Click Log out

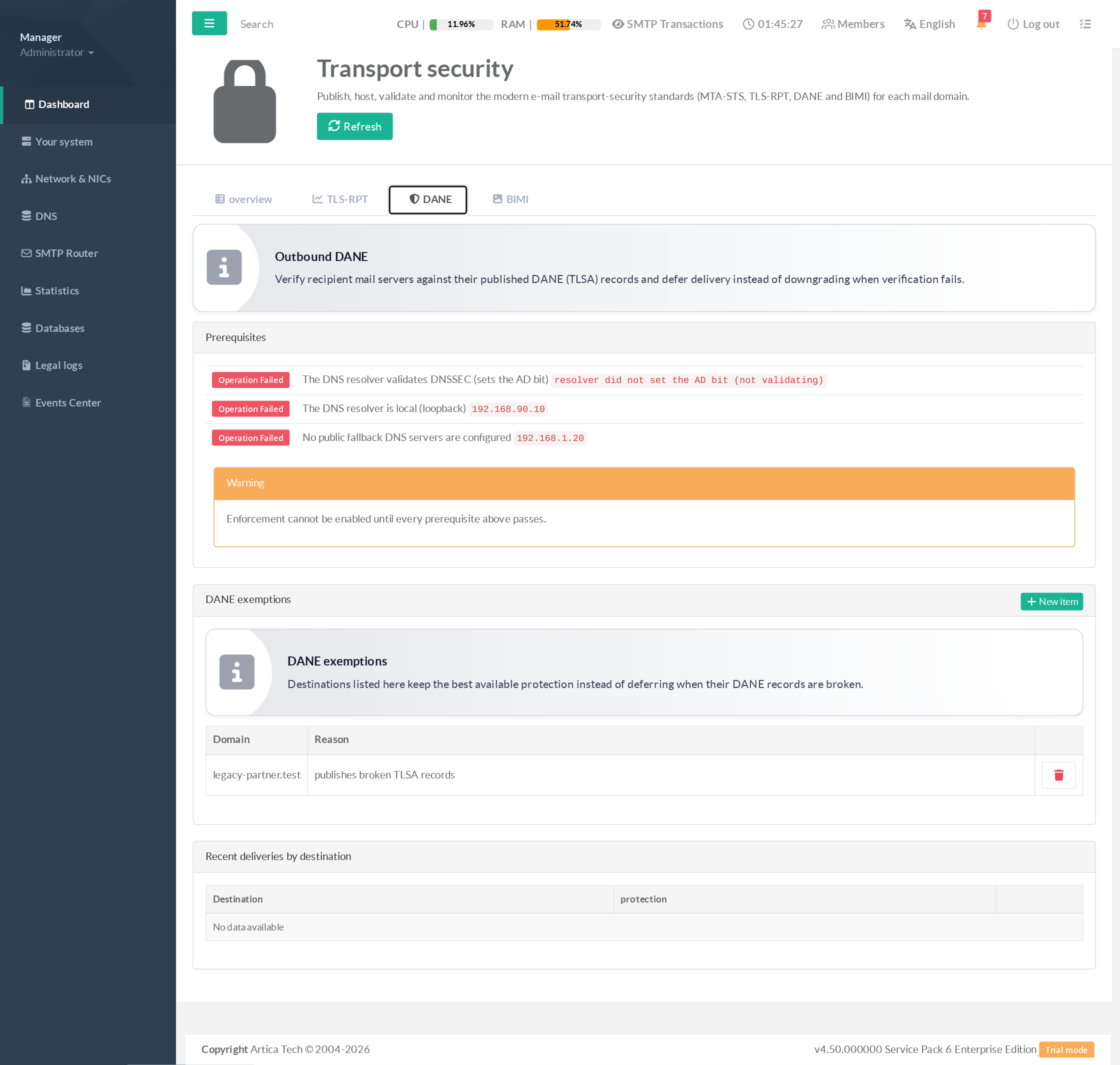click(1033, 24)
